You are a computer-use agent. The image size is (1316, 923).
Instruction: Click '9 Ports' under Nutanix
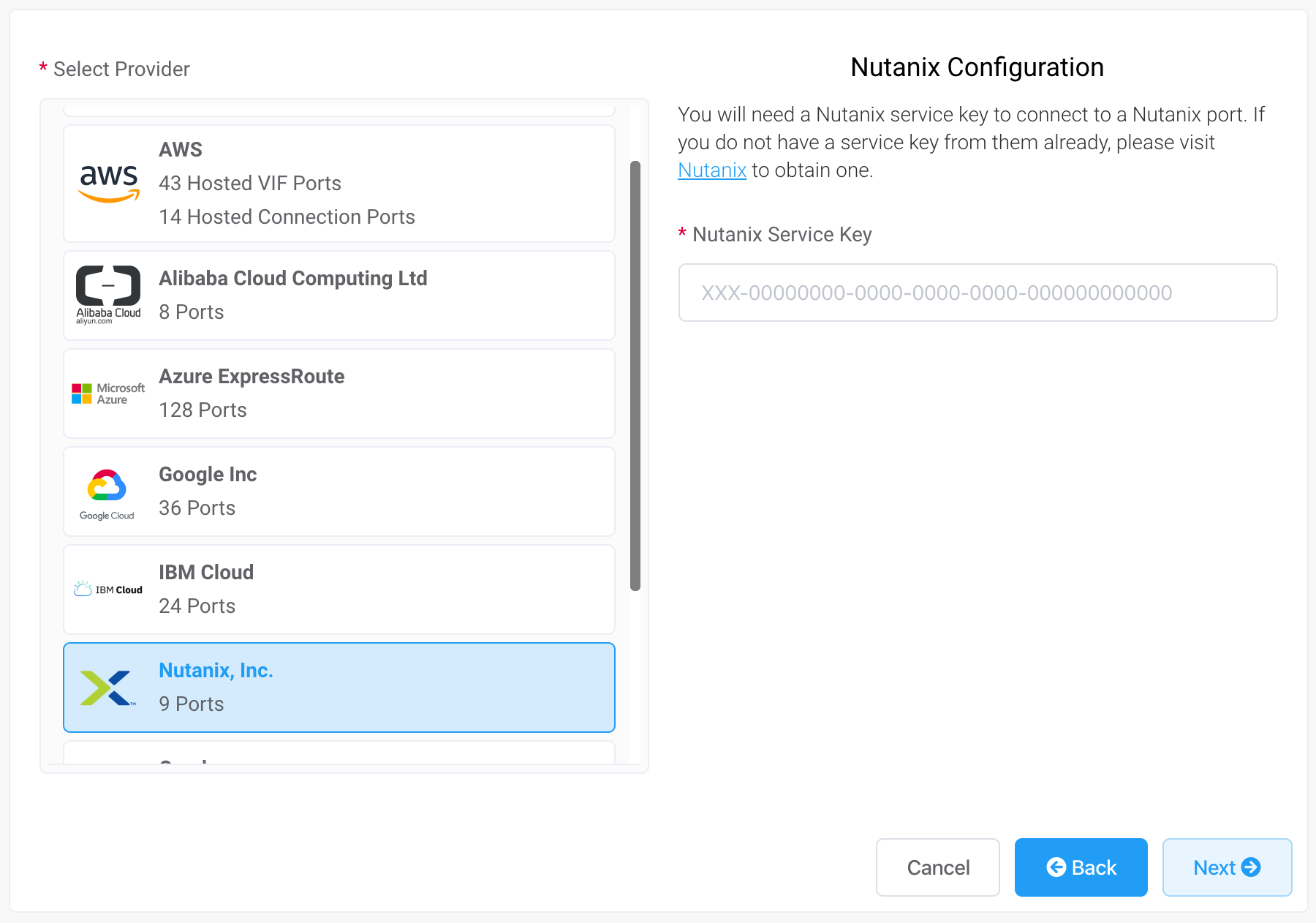click(x=191, y=704)
